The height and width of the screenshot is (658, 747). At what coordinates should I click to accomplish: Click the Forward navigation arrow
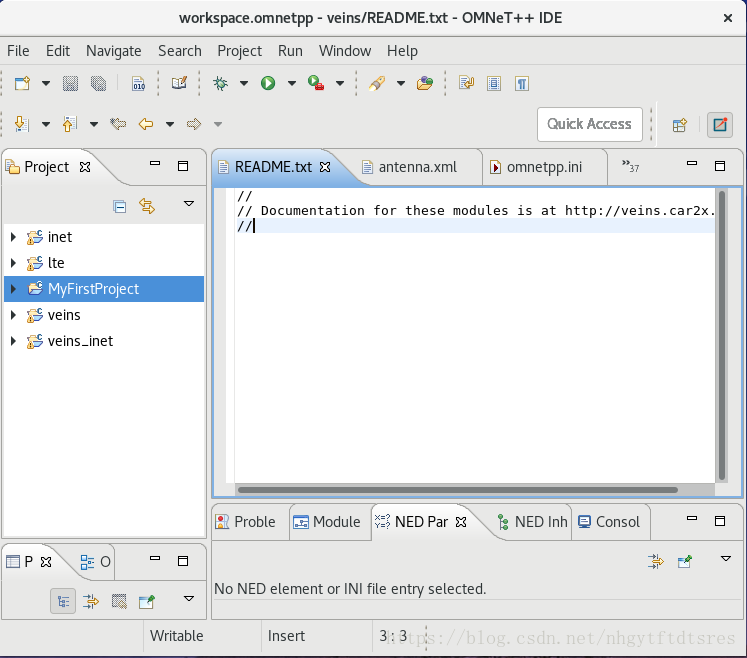pyautogui.click(x=194, y=124)
